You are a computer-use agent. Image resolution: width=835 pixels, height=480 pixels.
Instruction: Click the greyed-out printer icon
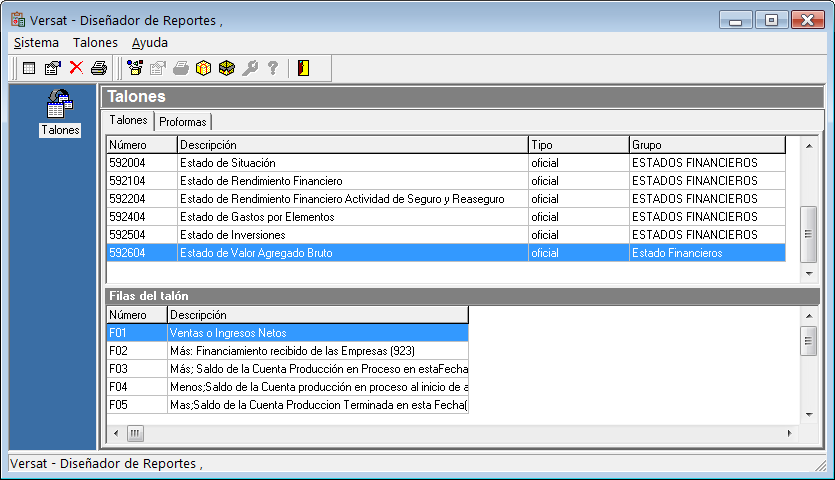[x=181, y=68]
